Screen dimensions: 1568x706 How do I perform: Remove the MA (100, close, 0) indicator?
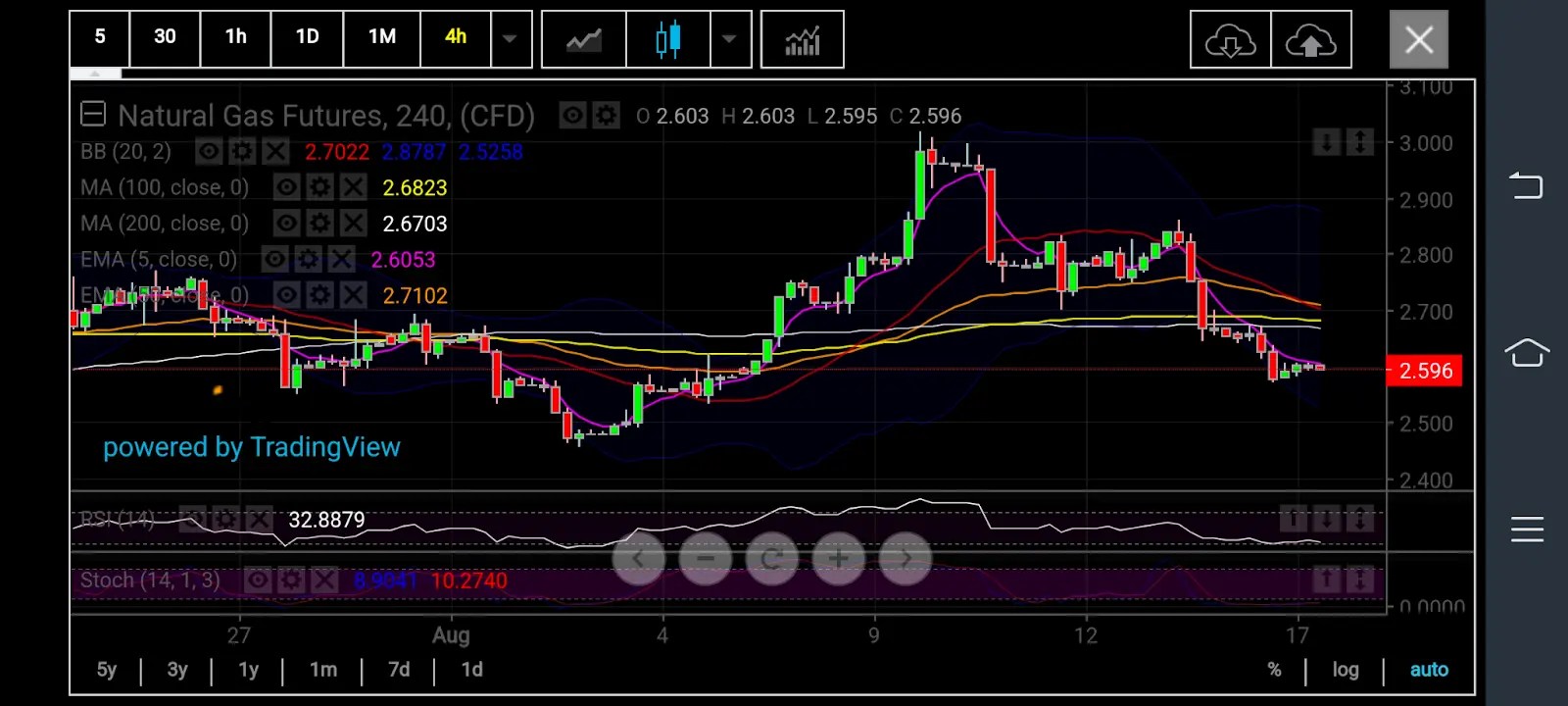(353, 187)
